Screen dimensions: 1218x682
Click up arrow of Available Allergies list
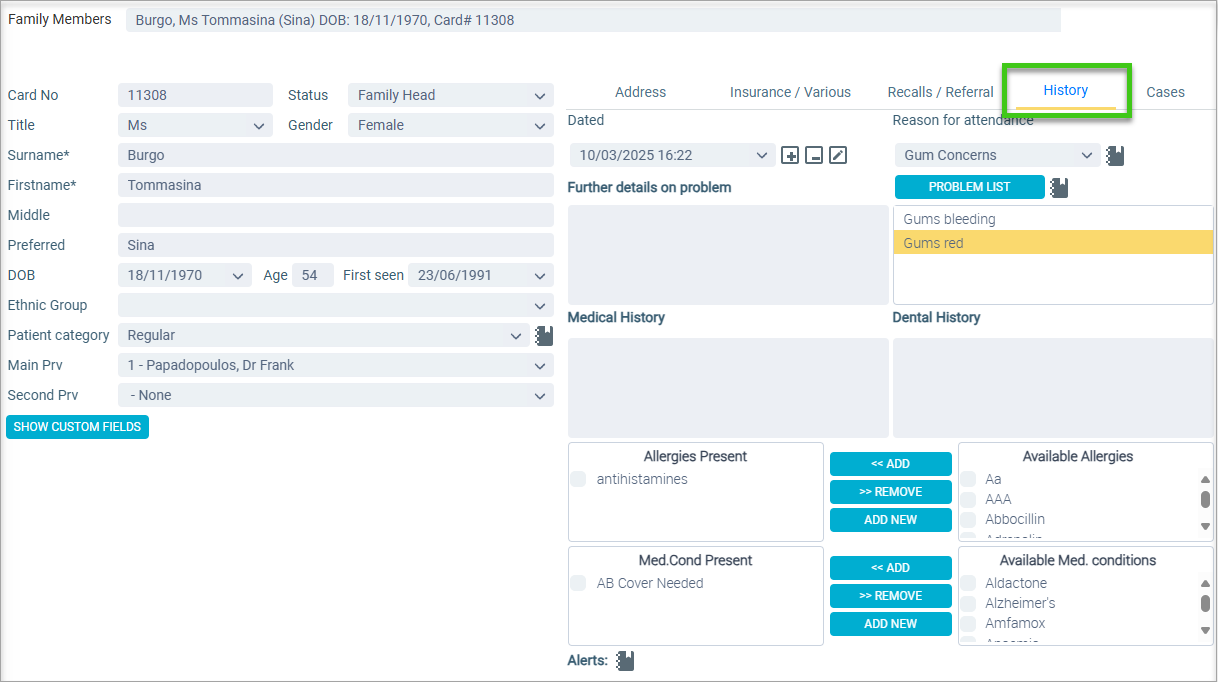pos(1205,479)
